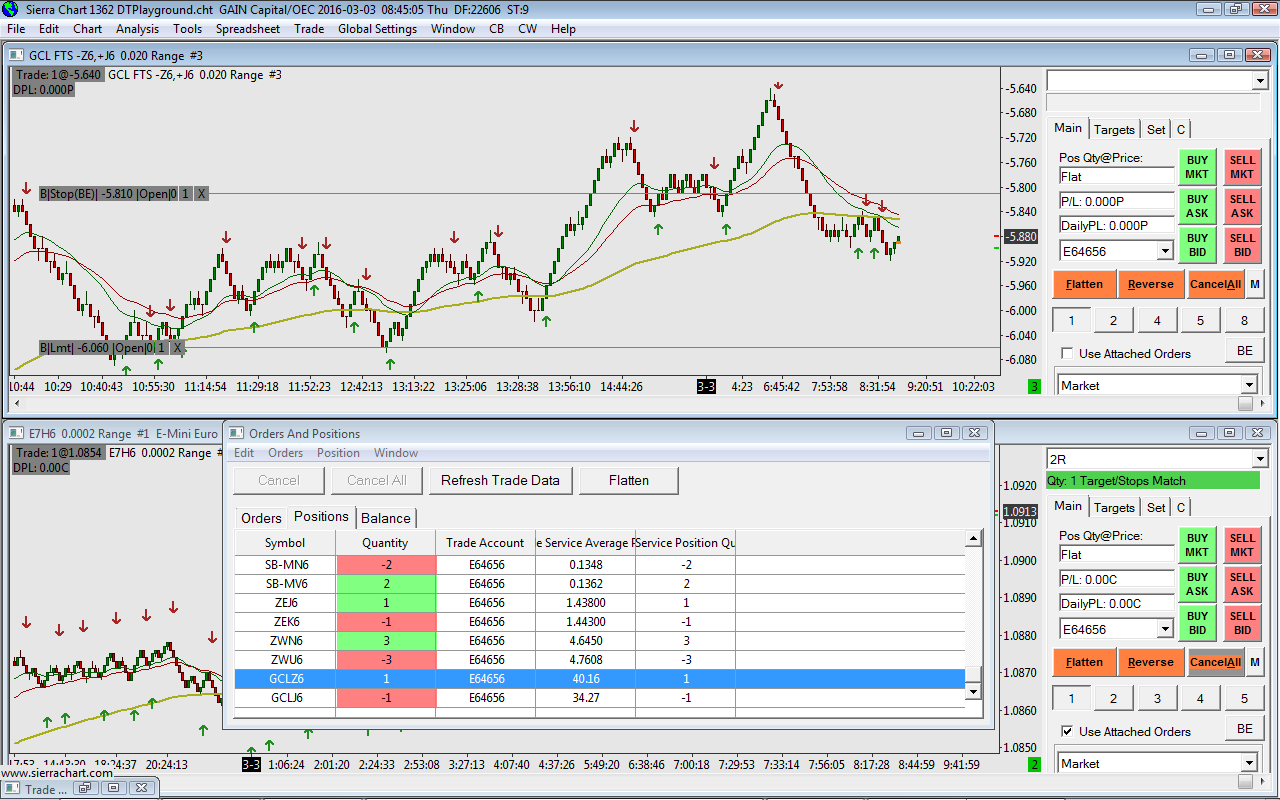Click the Refresh Trade Data button

[500, 480]
